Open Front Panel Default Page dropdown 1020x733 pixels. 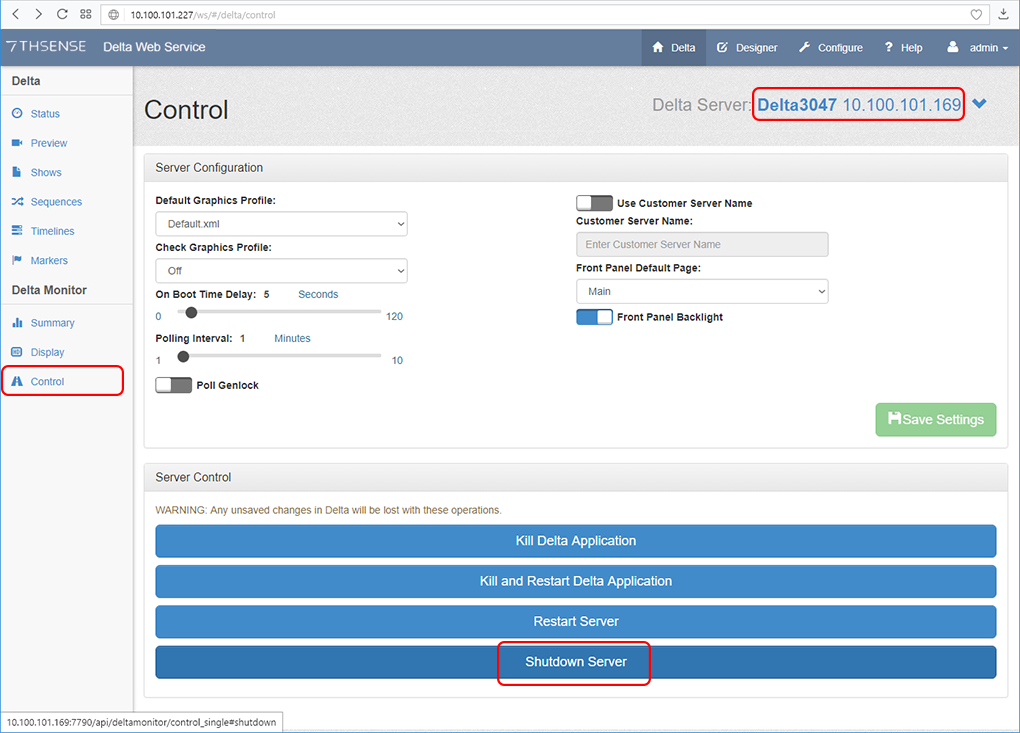702,291
